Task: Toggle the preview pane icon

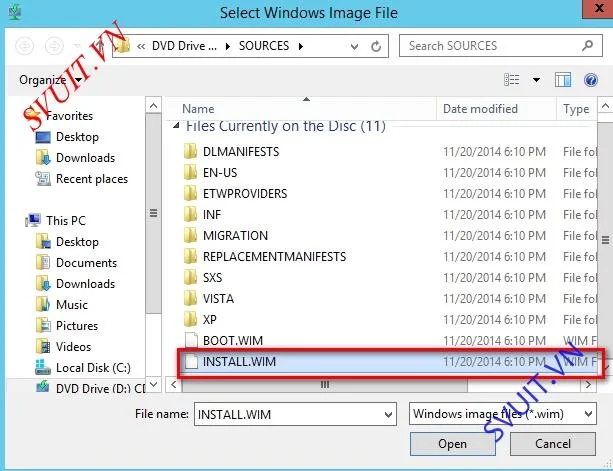Action: 563,80
